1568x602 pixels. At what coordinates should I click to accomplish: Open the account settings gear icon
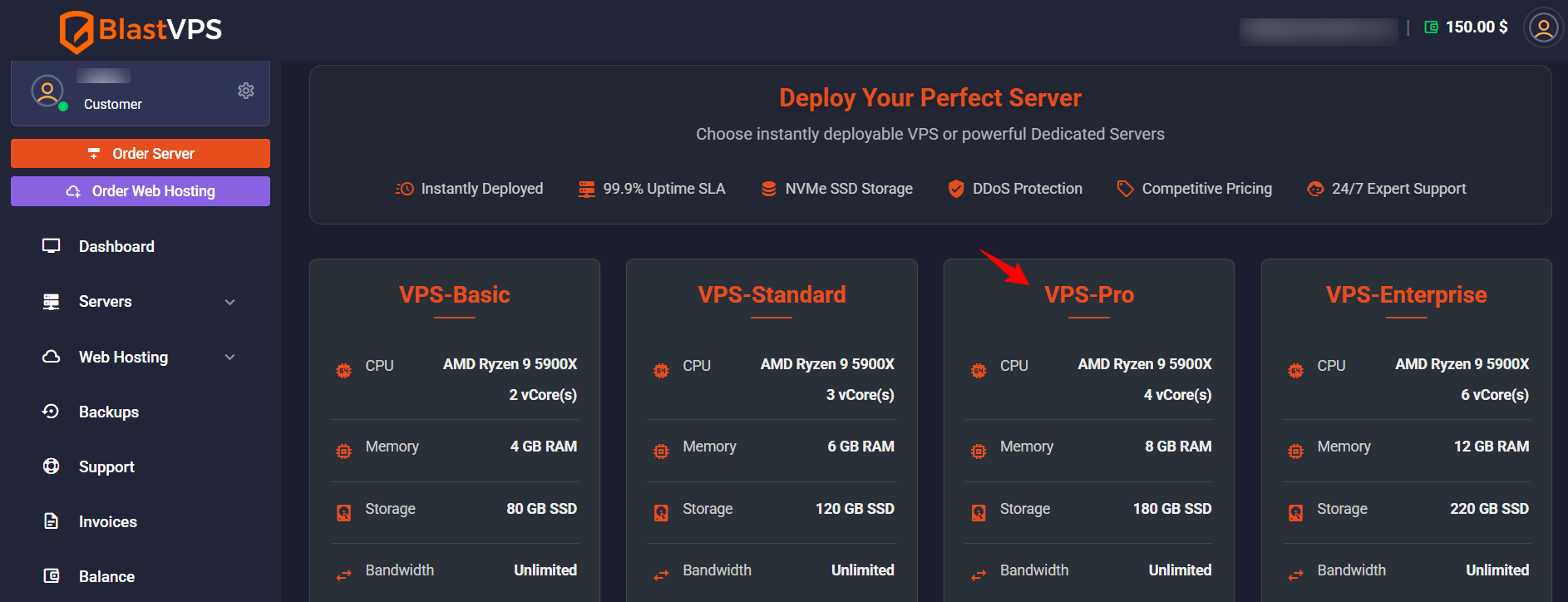246,91
